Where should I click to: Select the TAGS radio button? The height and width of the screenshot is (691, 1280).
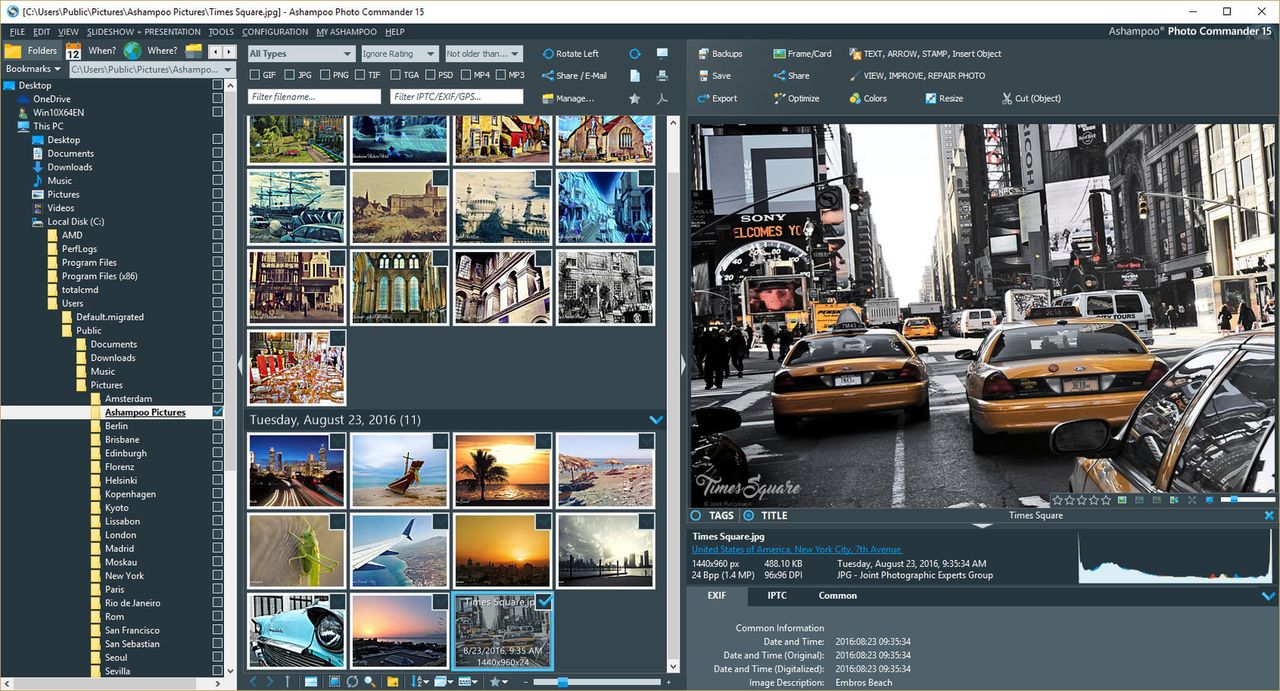pyautogui.click(x=697, y=516)
